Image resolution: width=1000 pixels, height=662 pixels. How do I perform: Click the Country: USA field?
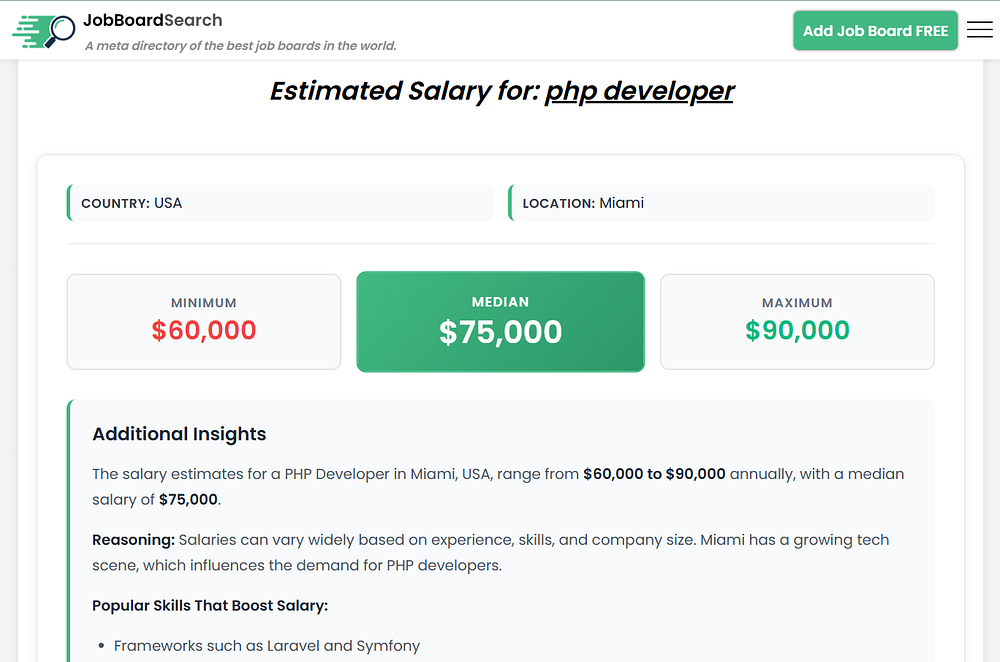[280, 203]
